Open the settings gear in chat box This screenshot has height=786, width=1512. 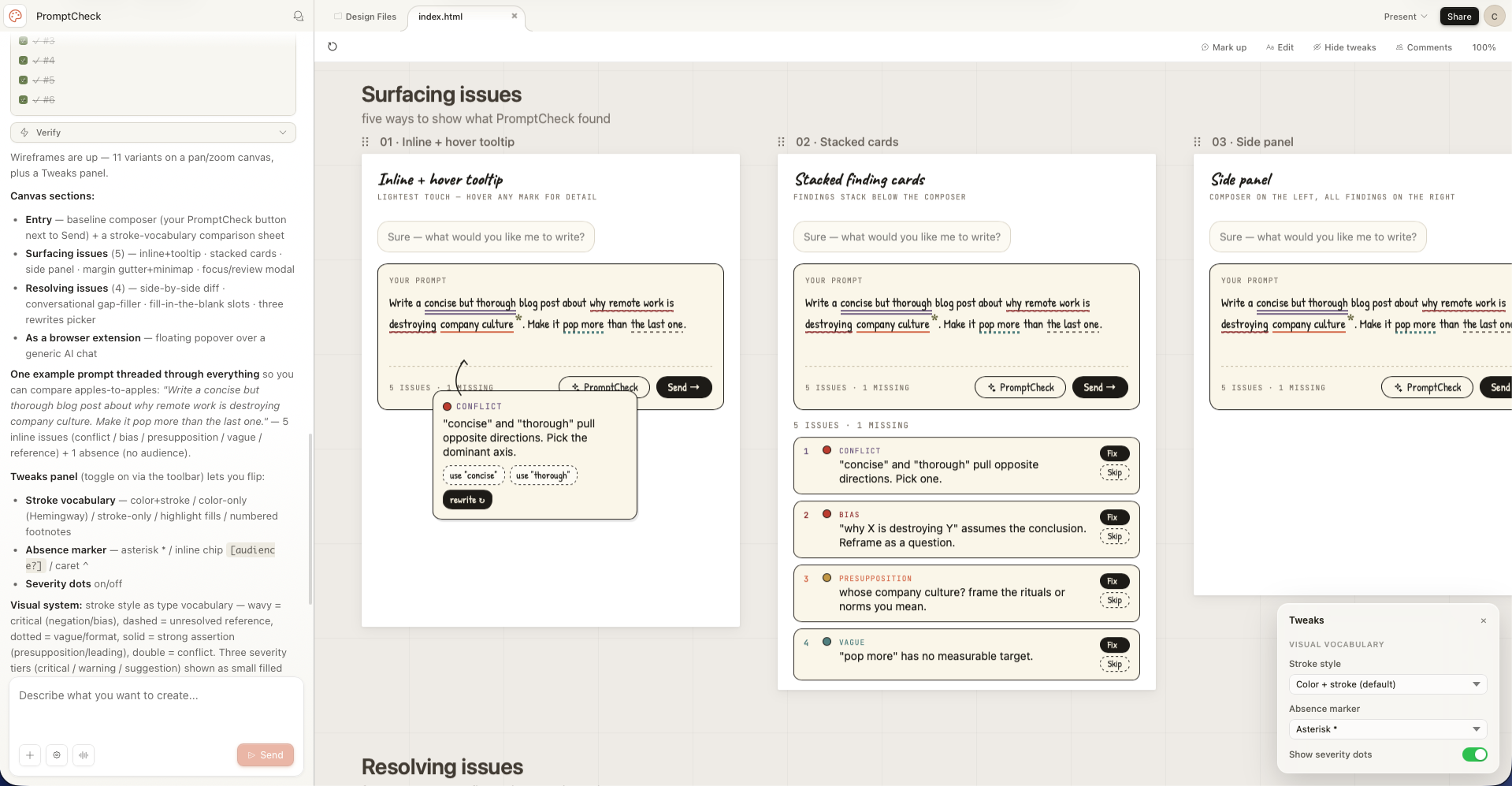[x=57, y=755]
